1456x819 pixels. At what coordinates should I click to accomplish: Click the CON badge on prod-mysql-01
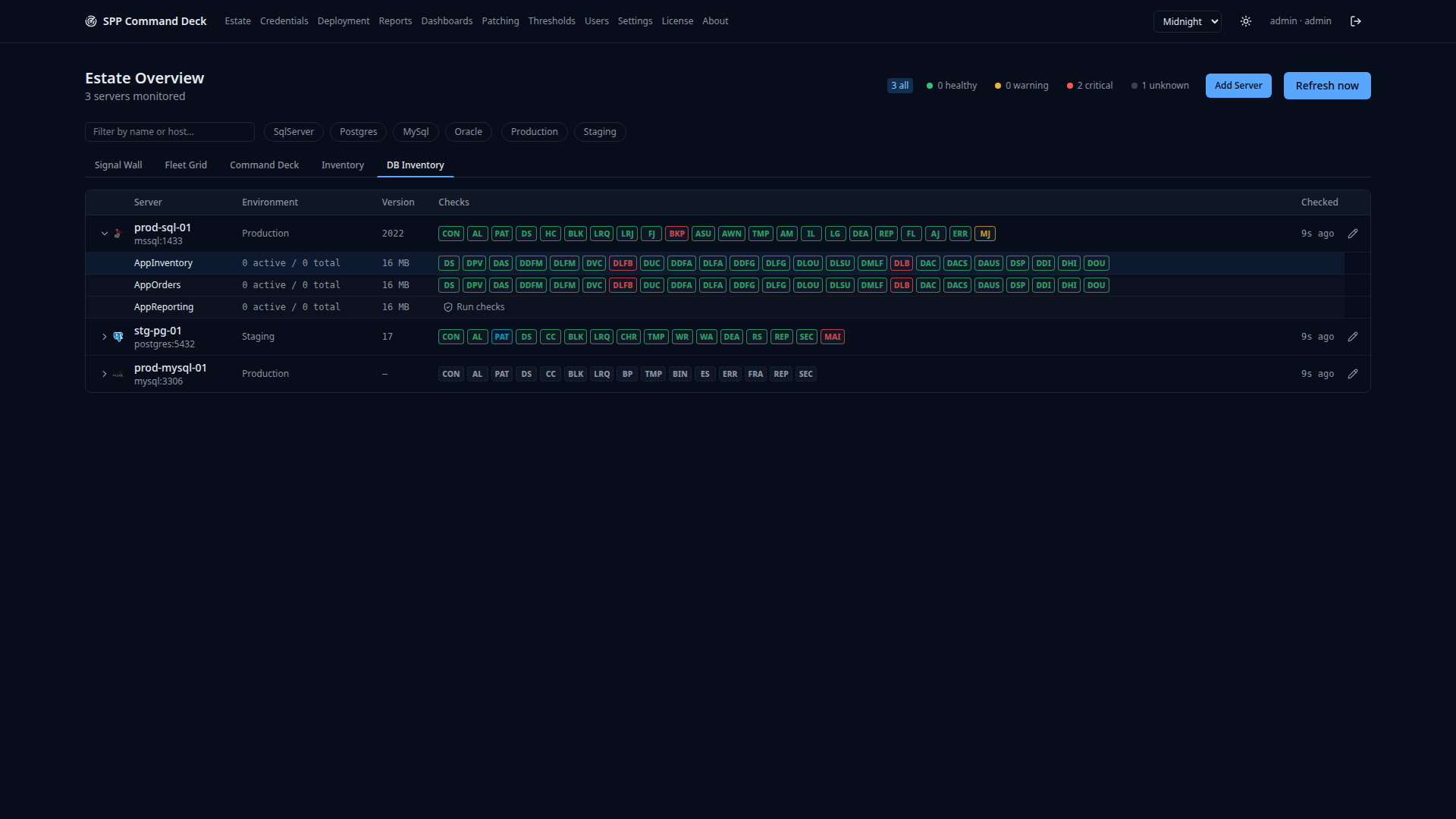pos(451,374)
